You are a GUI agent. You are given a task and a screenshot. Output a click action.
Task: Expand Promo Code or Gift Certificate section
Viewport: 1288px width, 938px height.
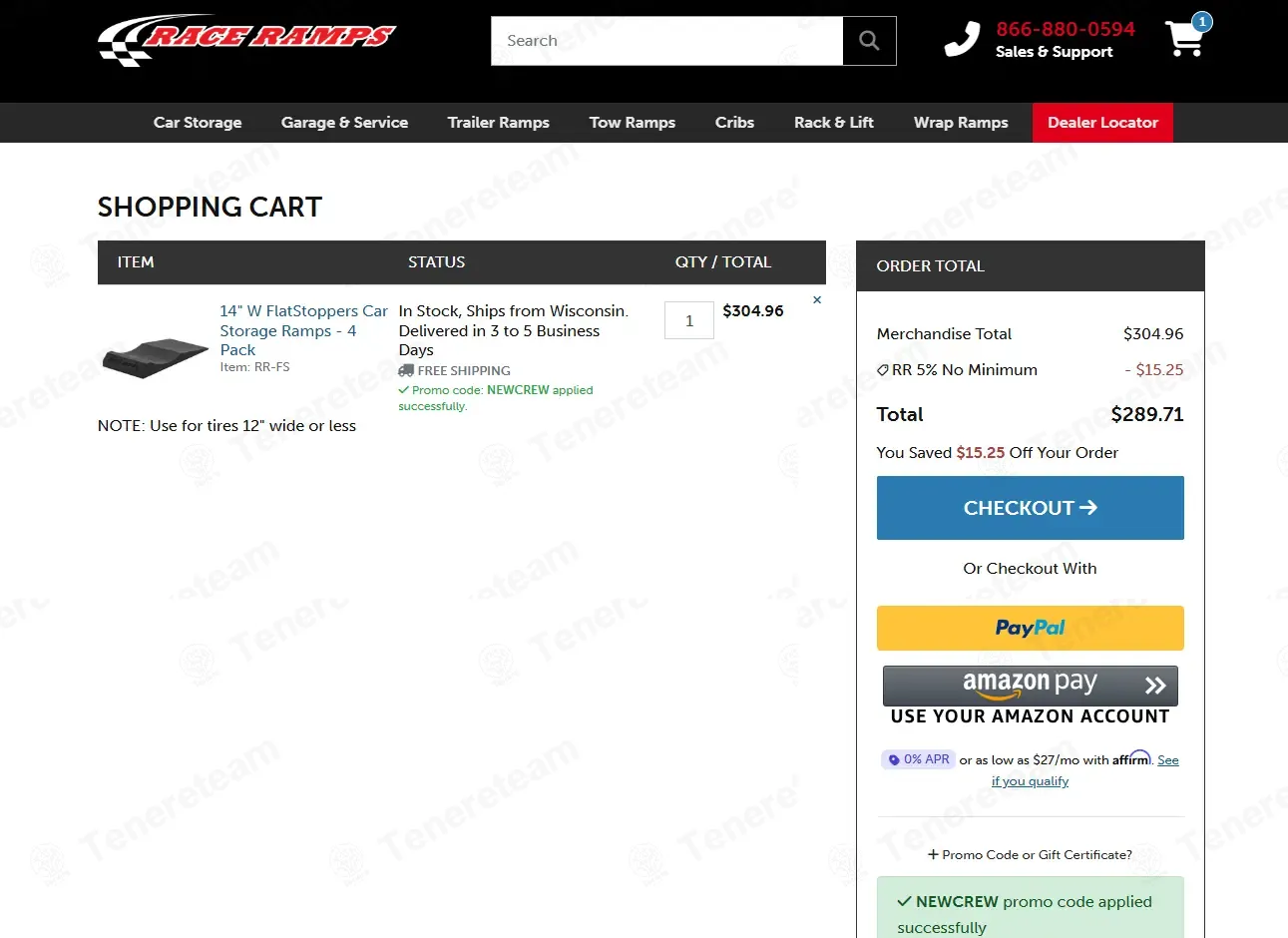[x=1030, y=855]
